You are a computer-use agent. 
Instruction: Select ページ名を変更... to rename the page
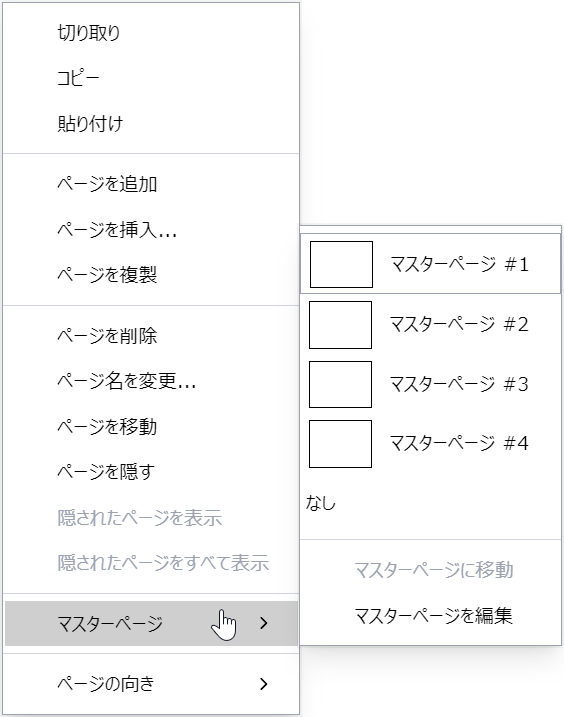pos(151,381)
